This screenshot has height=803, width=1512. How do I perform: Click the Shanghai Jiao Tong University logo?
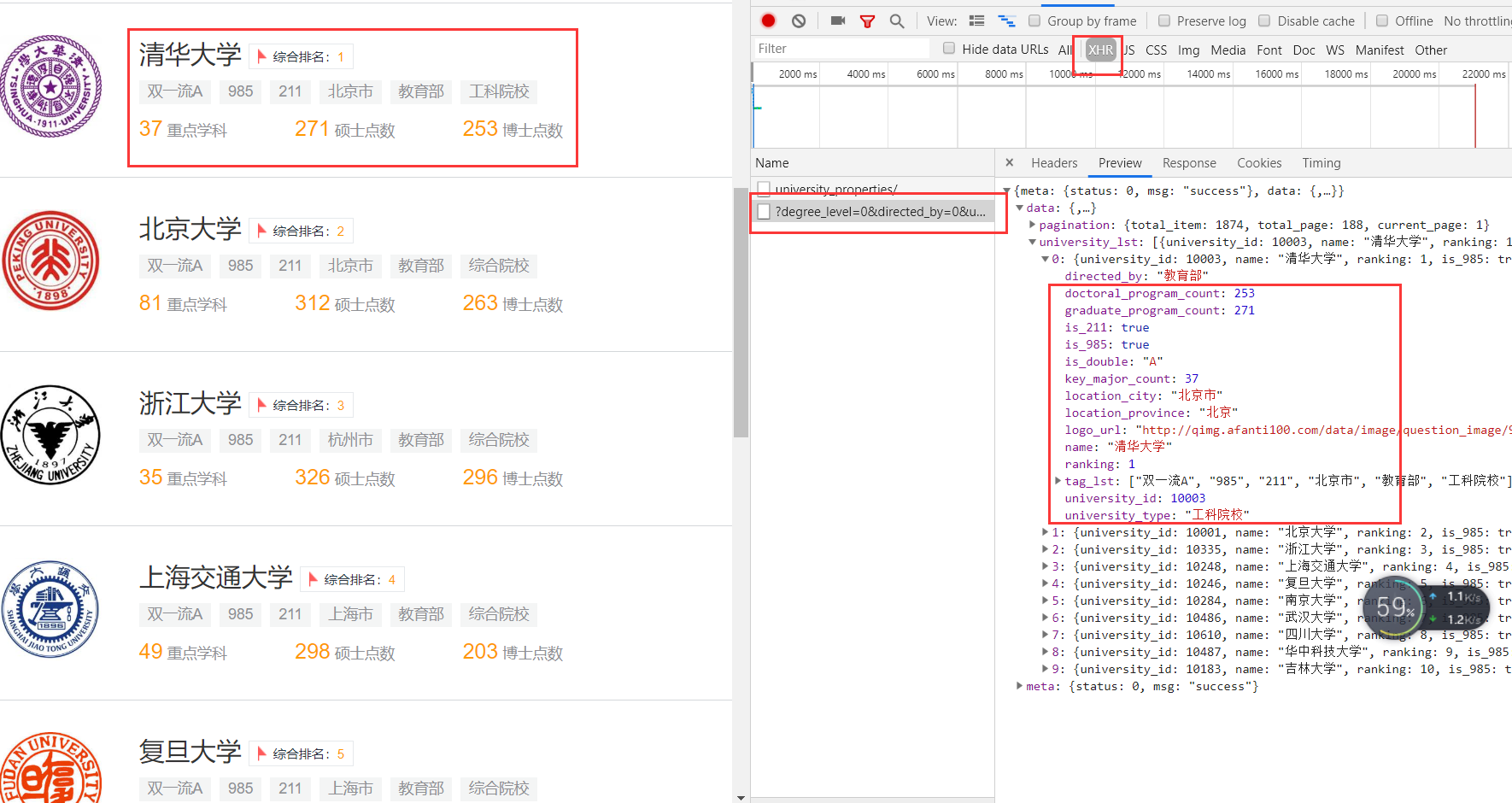pos(50,609)
